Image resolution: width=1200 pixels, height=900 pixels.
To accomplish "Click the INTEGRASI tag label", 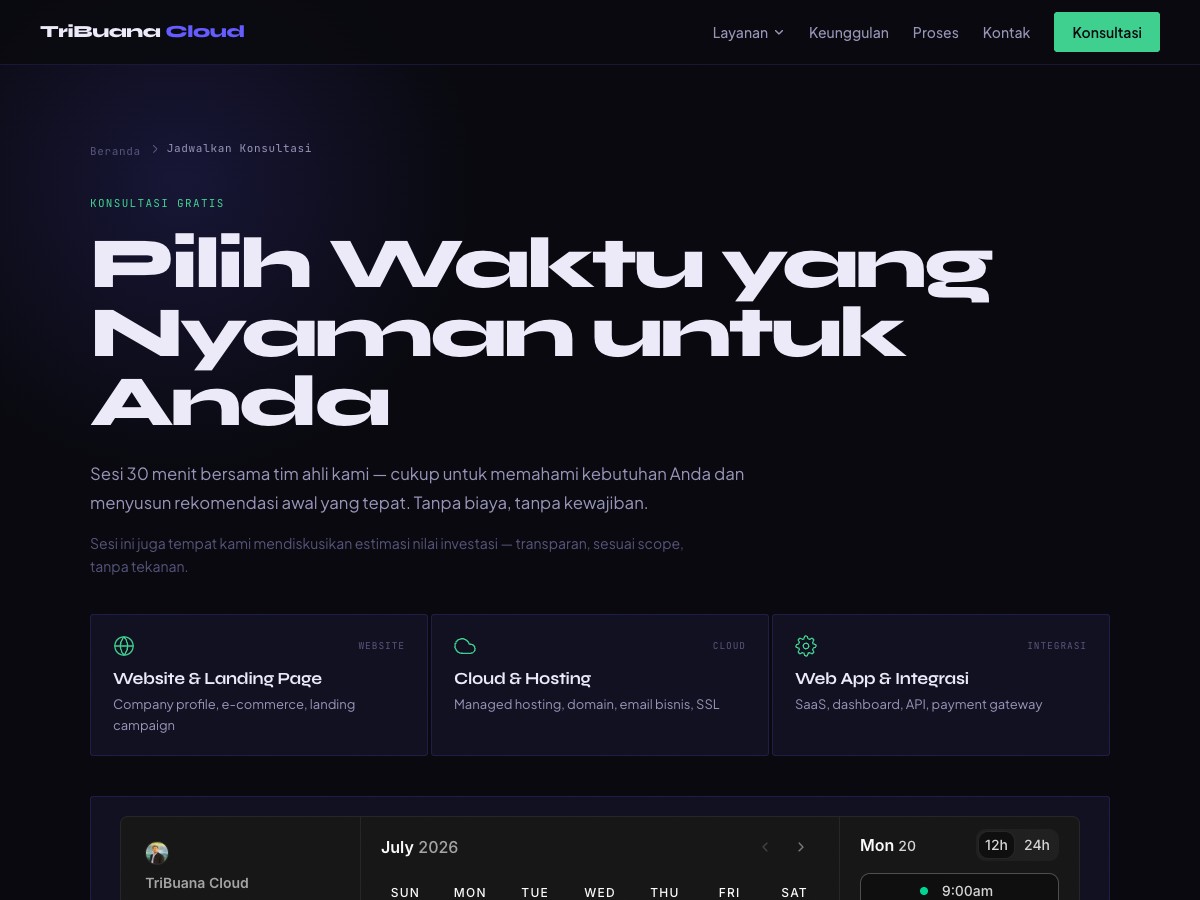I will click(1056, 646).
